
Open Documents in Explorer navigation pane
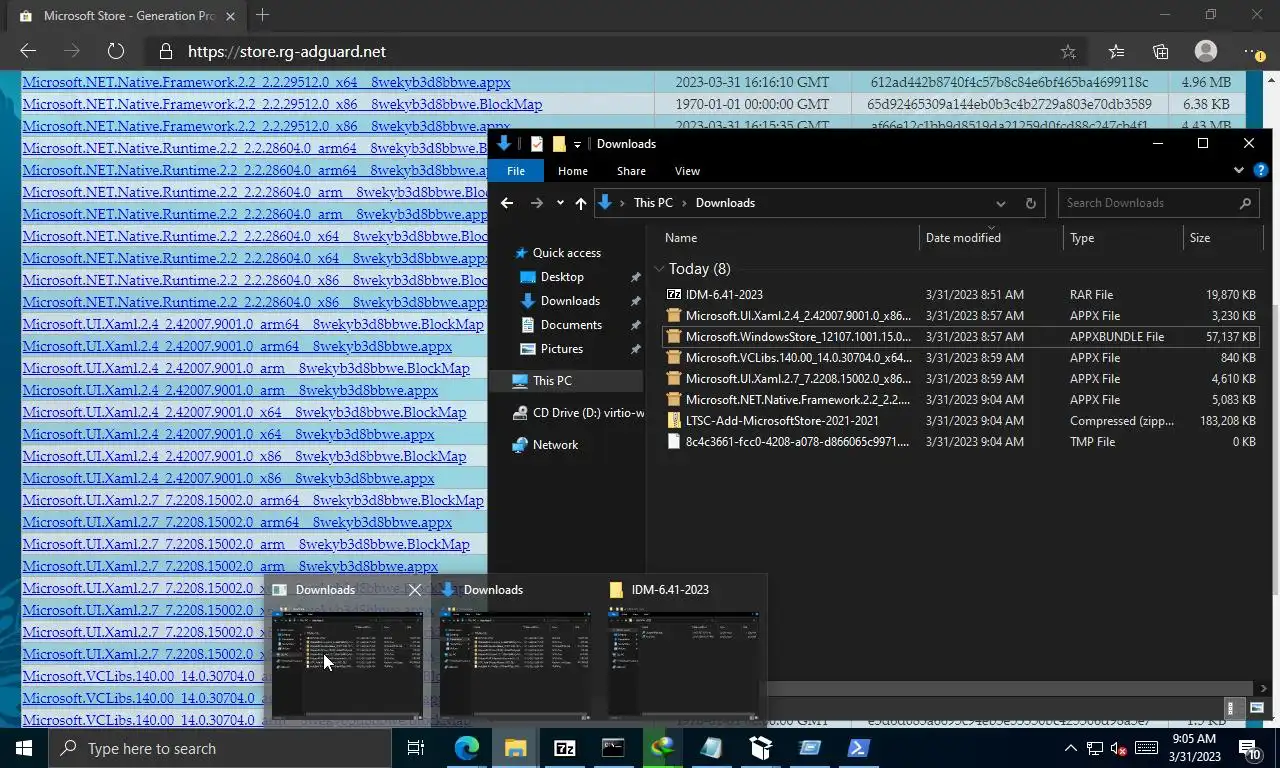coord(571,325)
